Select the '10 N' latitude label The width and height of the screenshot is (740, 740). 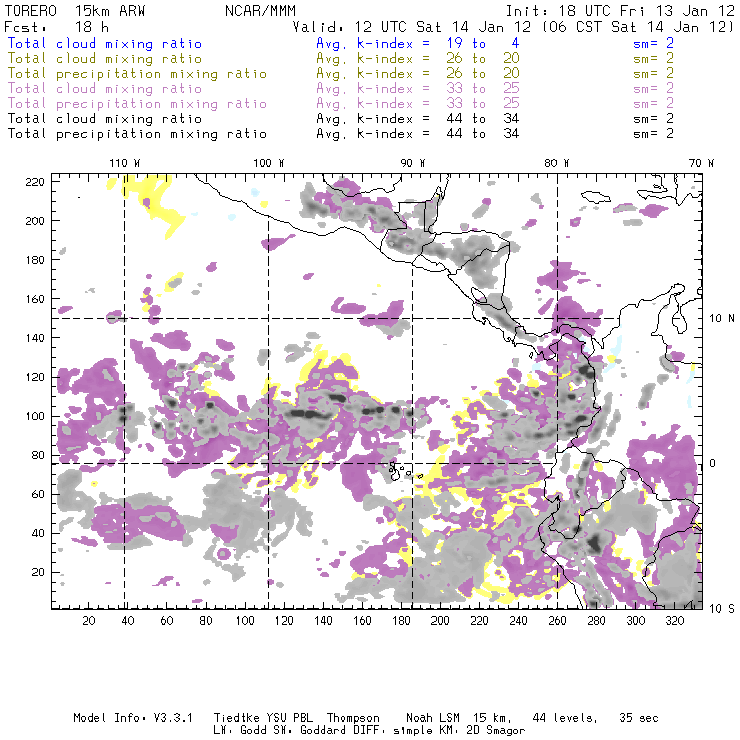coord(722,319)
